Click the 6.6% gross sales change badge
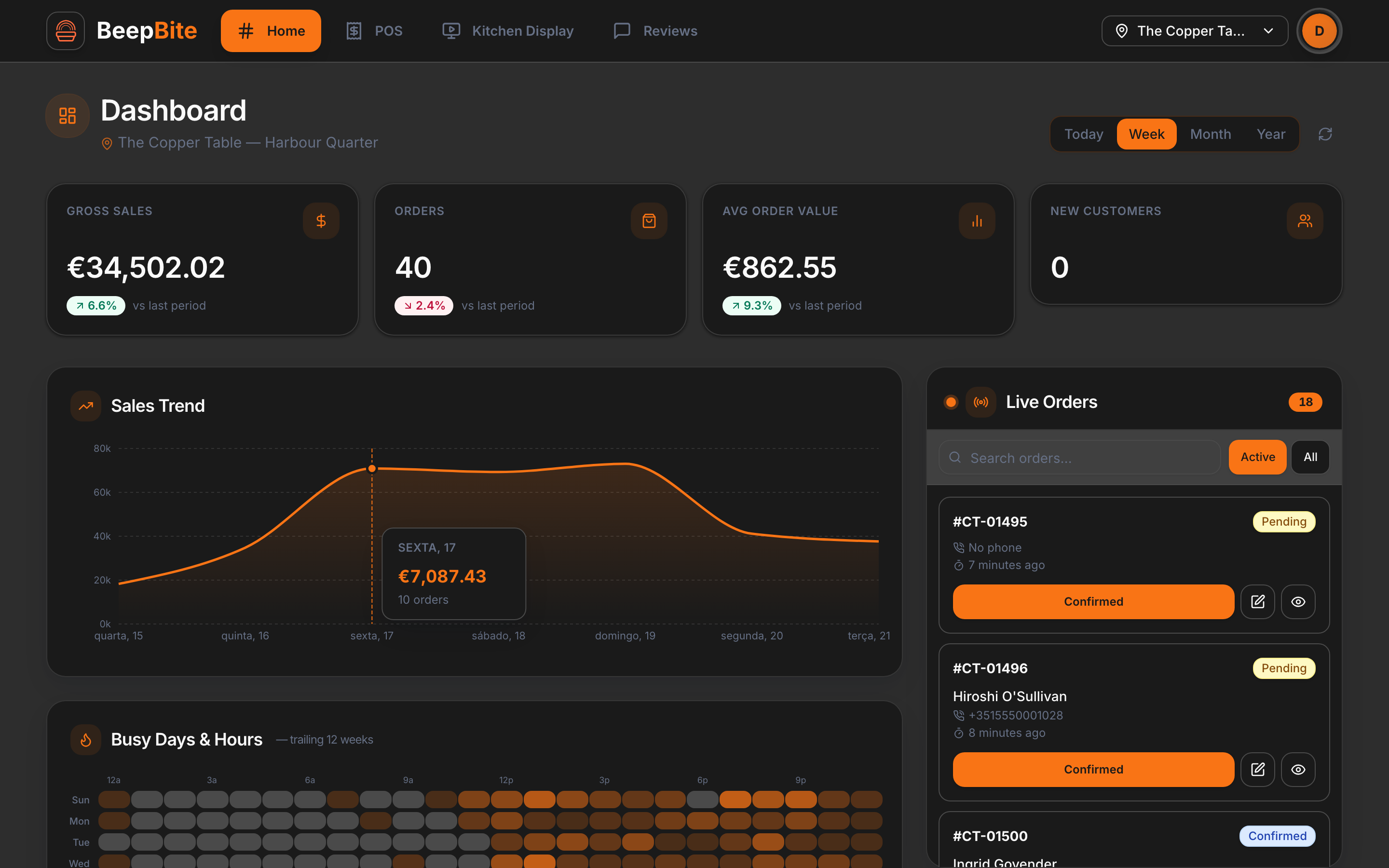 pyautogui.click(x=96, y=305)
